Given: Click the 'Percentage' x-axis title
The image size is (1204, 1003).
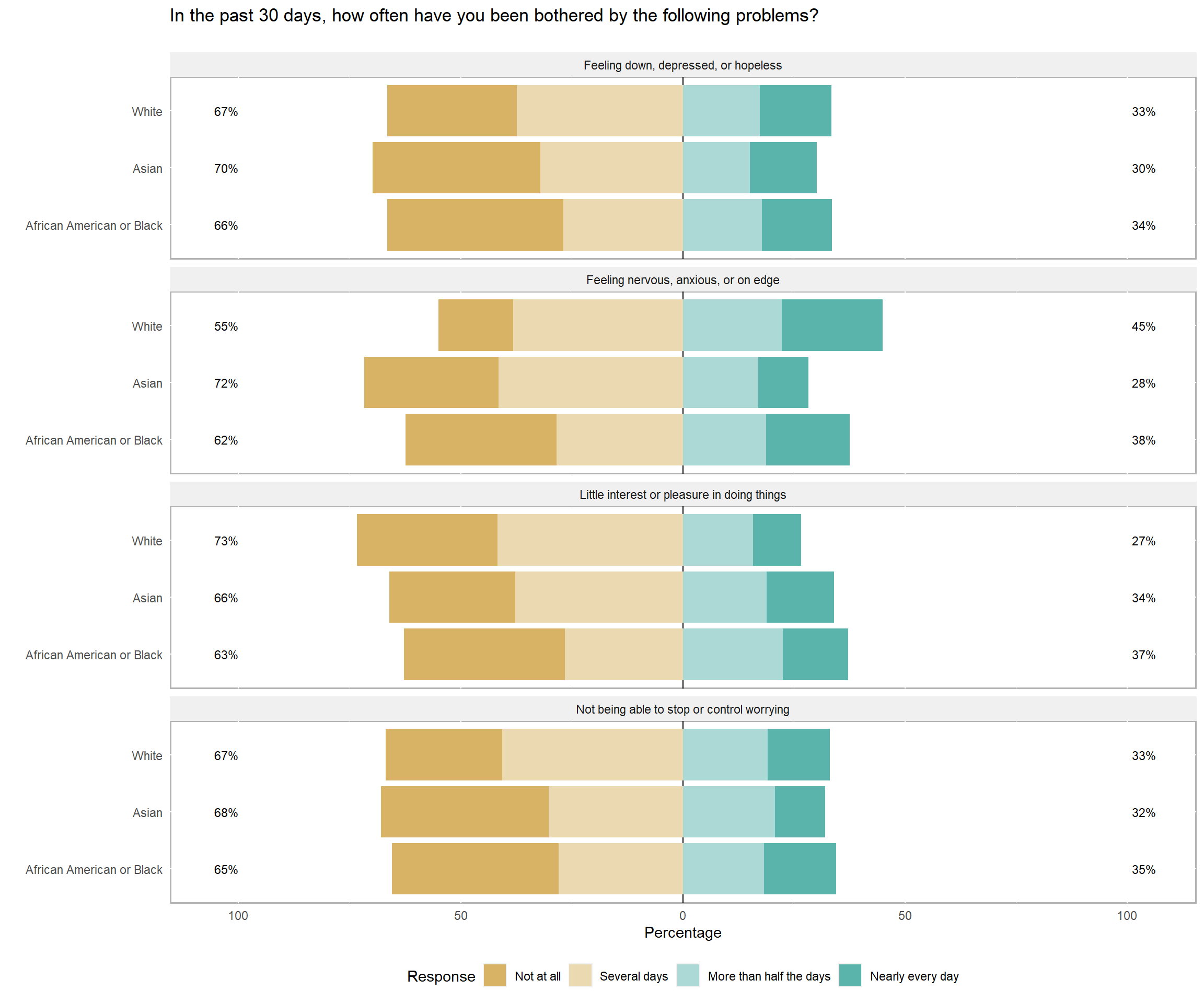Looking at the screenshot, I should [x=682, y=932].
